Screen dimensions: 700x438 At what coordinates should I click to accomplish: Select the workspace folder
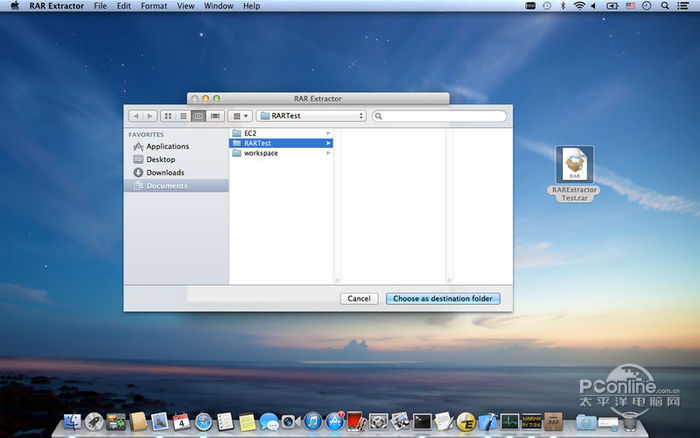260,153
